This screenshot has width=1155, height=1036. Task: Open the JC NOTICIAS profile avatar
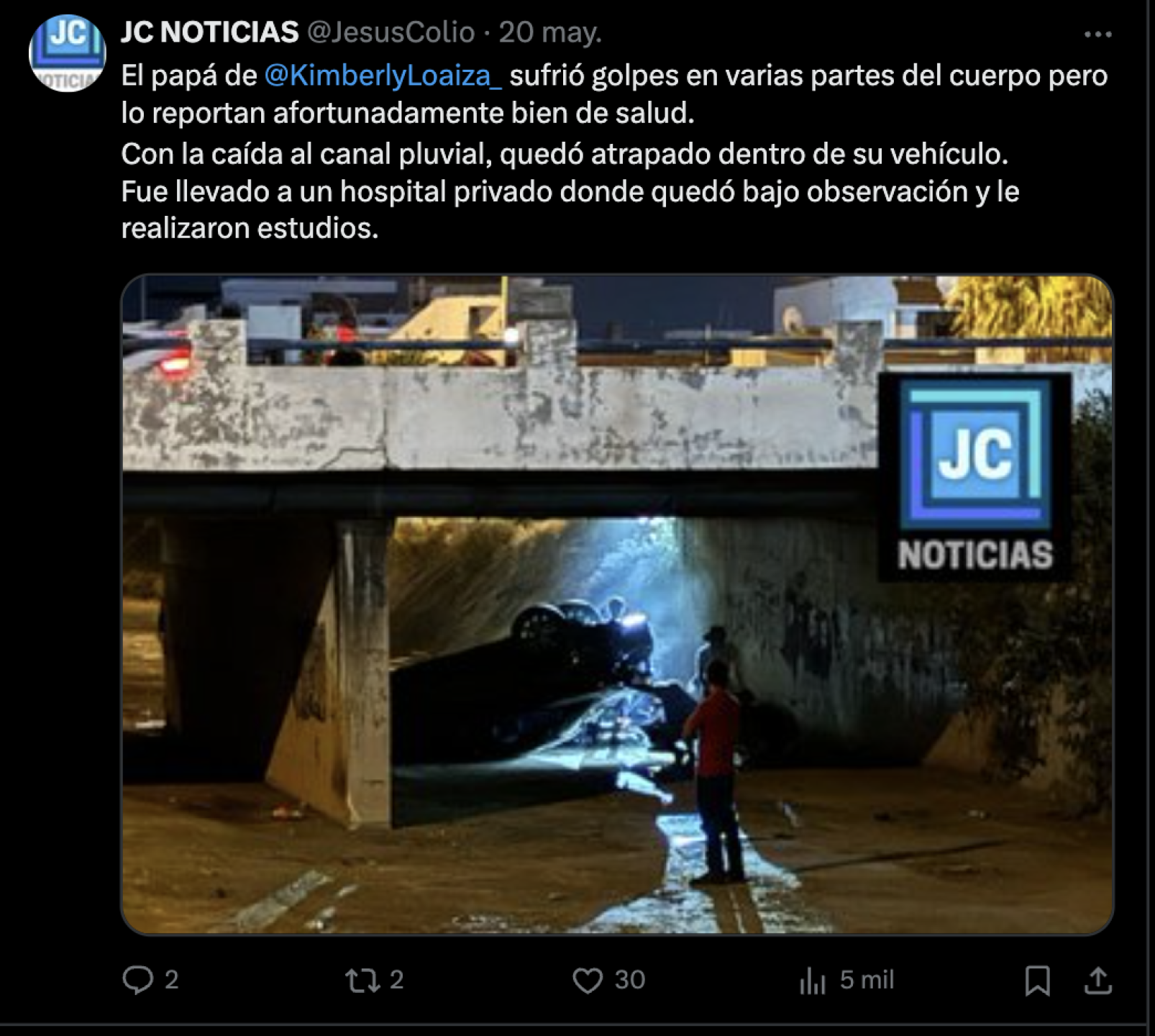(x=67, y=53)
